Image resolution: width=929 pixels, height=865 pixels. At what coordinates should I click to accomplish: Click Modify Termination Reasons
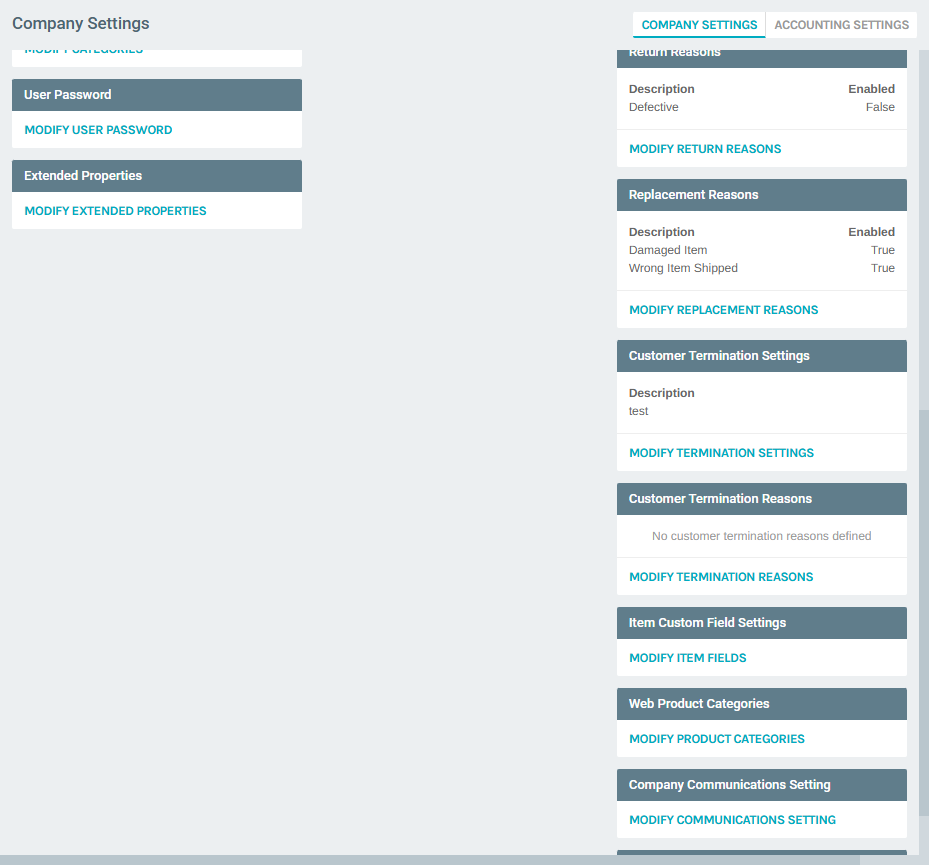coord(721,576)
